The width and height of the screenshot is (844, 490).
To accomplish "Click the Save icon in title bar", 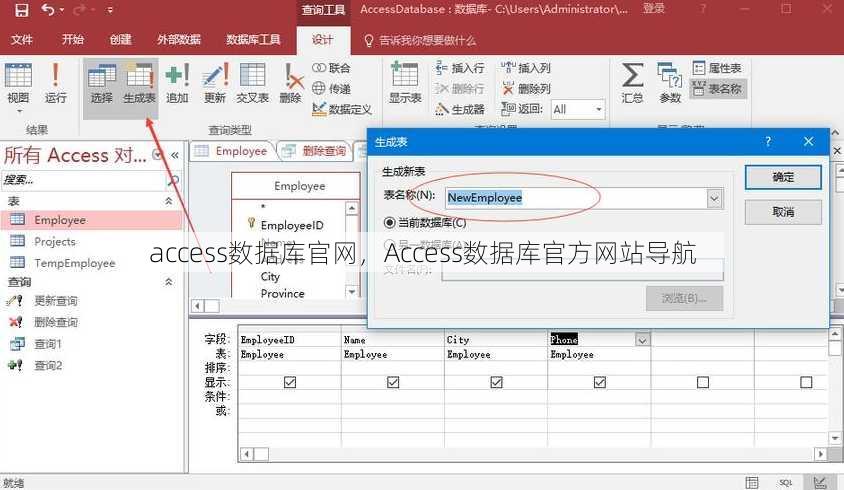I will click(21, 10).
